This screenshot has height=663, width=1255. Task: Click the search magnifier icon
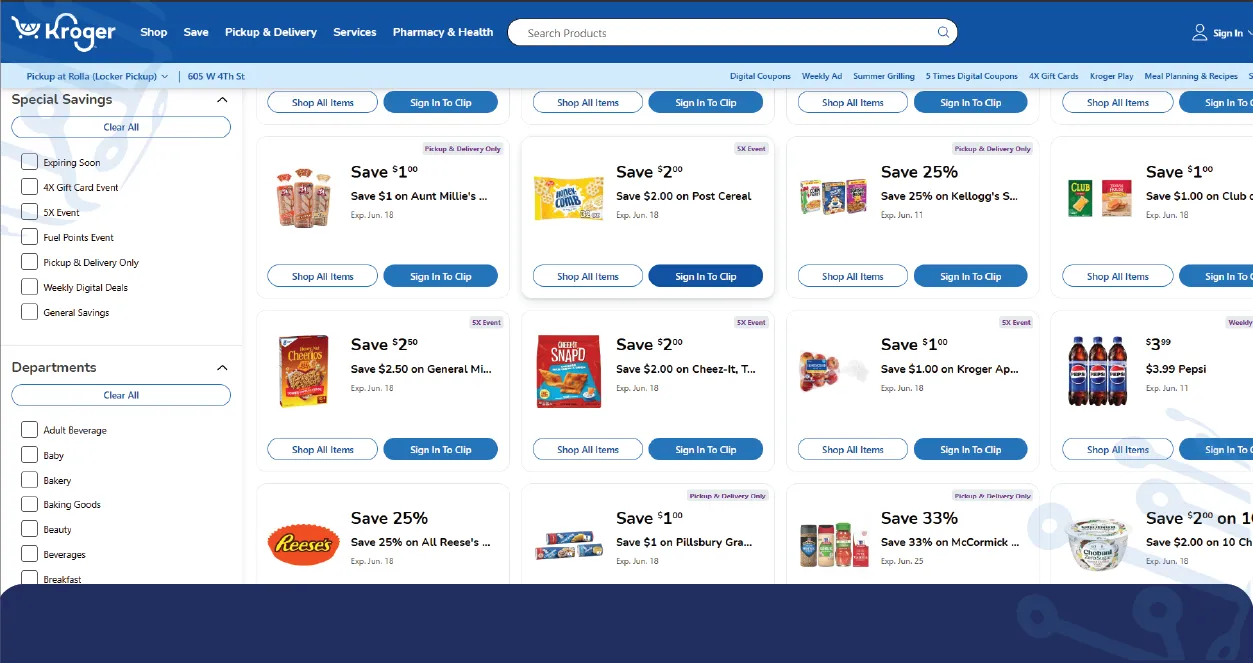[x=942, y=32]
